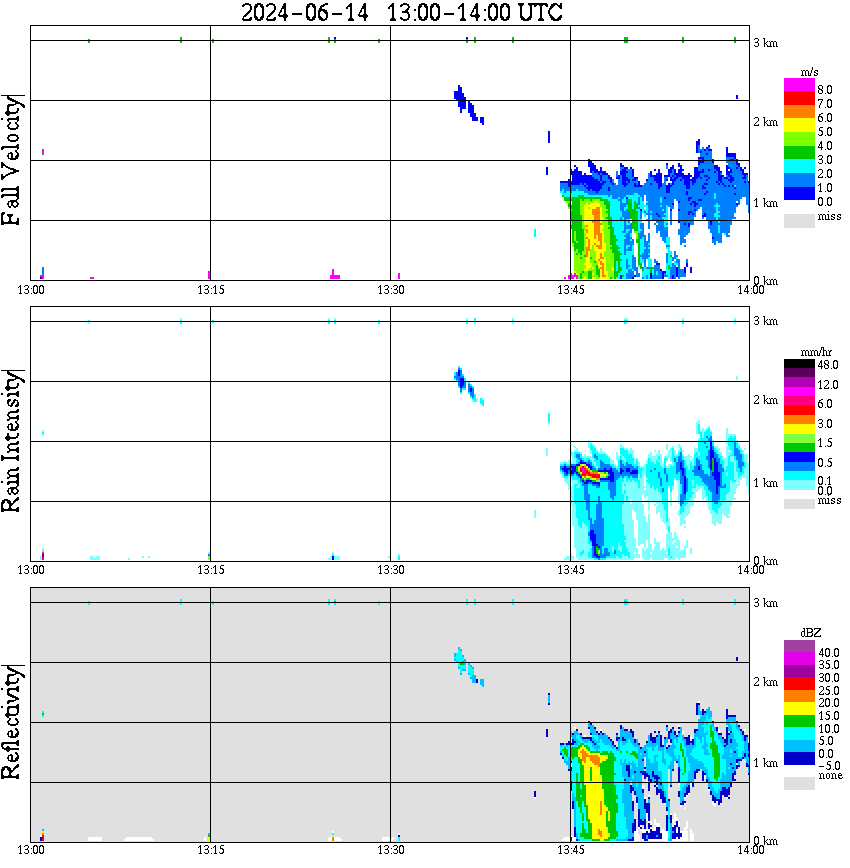Click the 1 km label of the Rain Intensity panel
850x868 pixels.
pyautogui.click(x=766, y=483)
